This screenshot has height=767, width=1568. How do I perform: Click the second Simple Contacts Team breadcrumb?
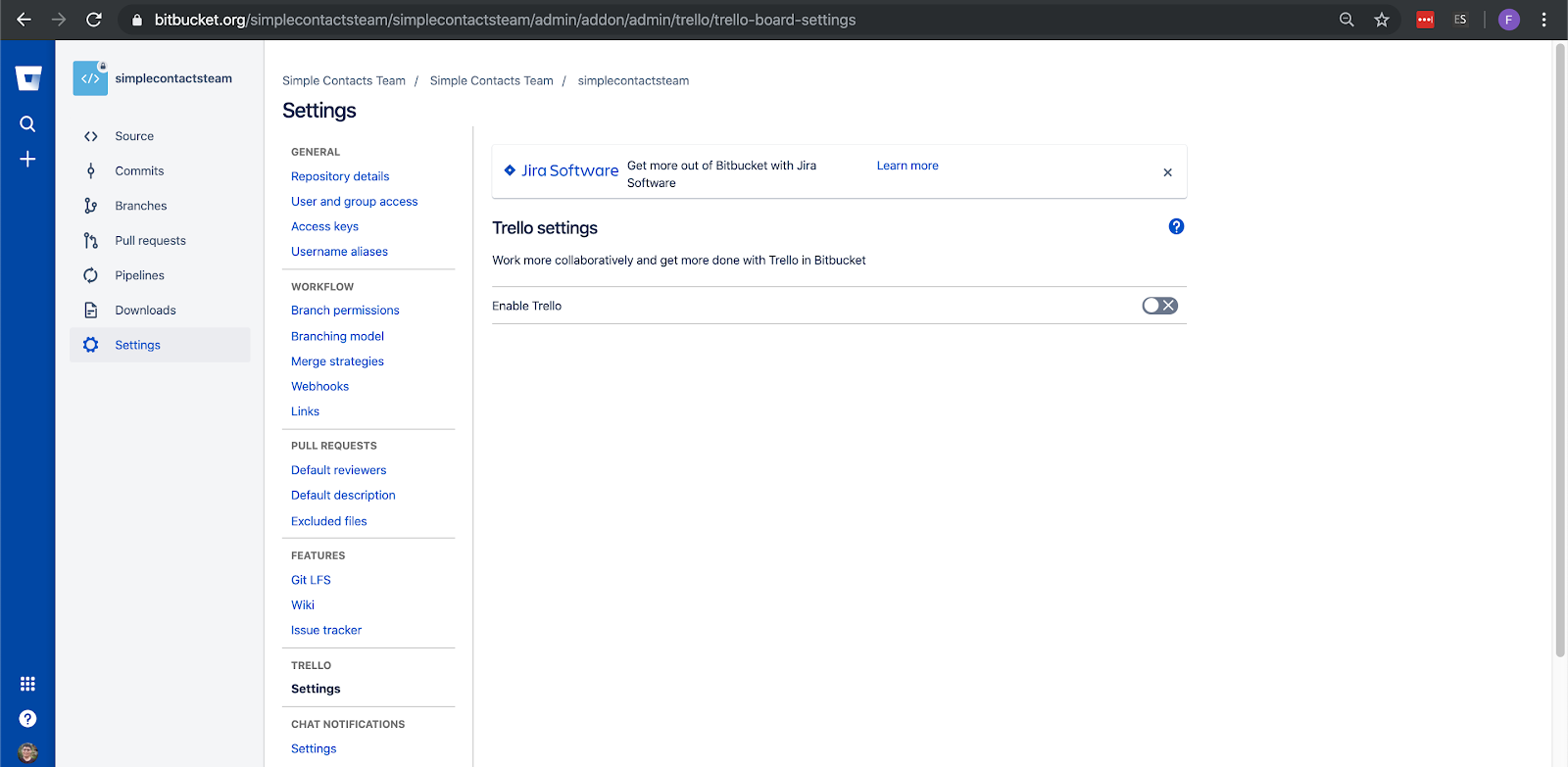coord(491,81)
